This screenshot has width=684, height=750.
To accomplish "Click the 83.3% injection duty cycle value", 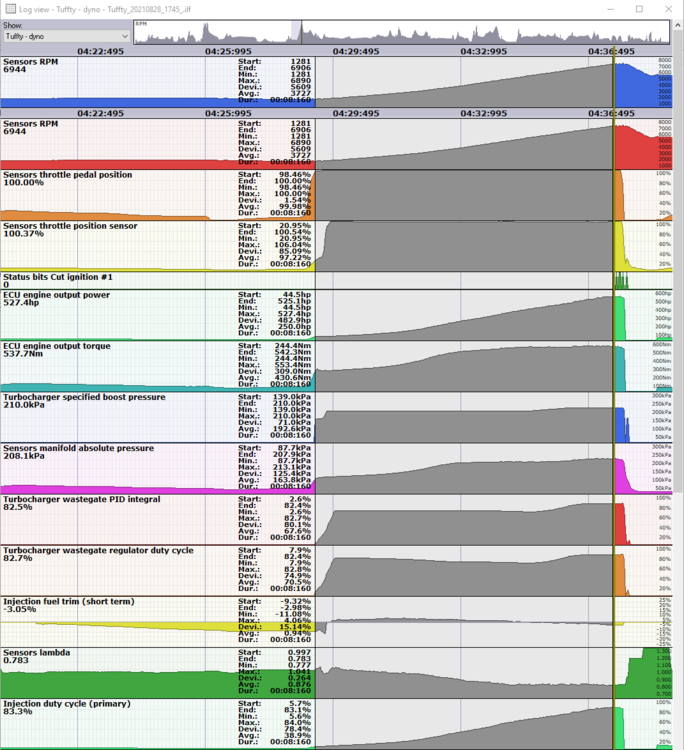I will coord(18,712).
